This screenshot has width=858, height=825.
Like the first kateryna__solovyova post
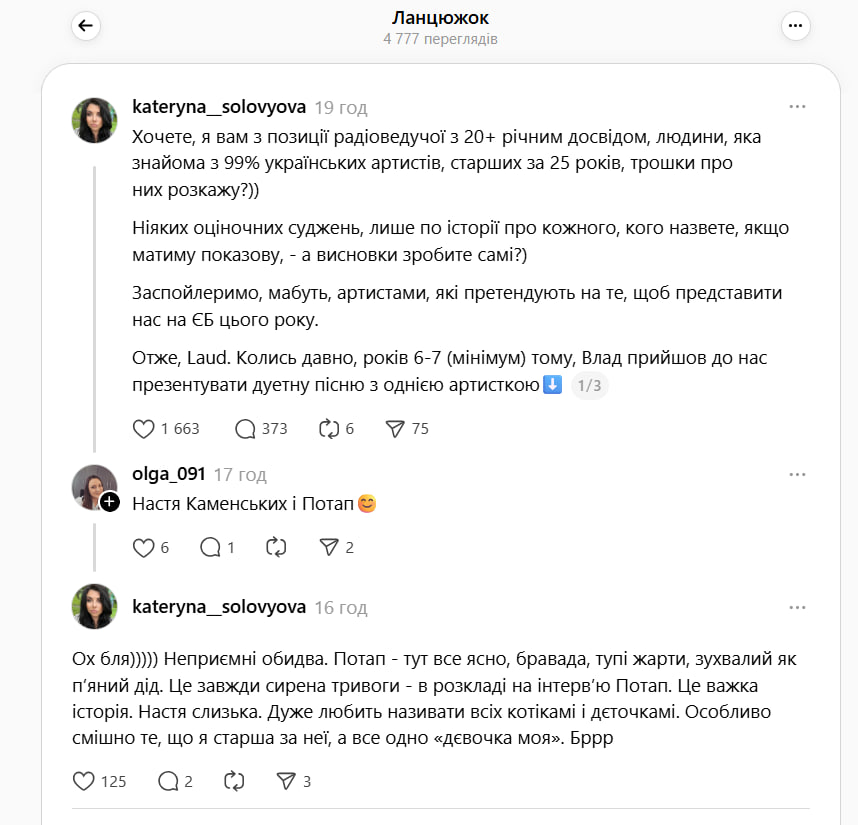pos(144,429)
